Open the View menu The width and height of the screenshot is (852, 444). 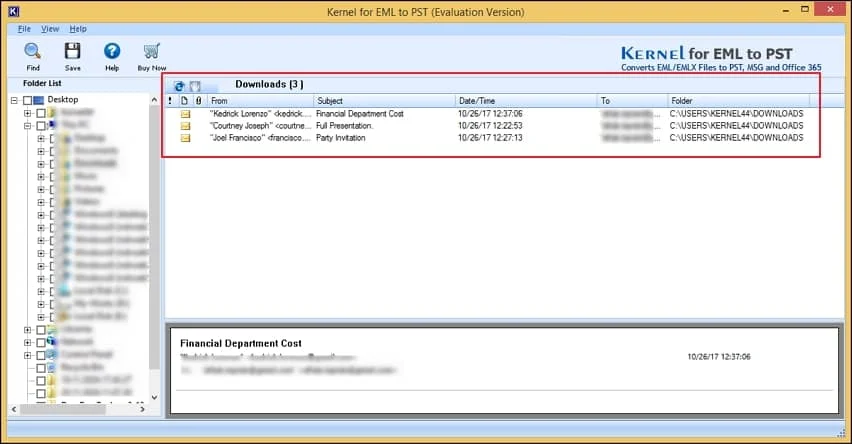coord(50,29)
